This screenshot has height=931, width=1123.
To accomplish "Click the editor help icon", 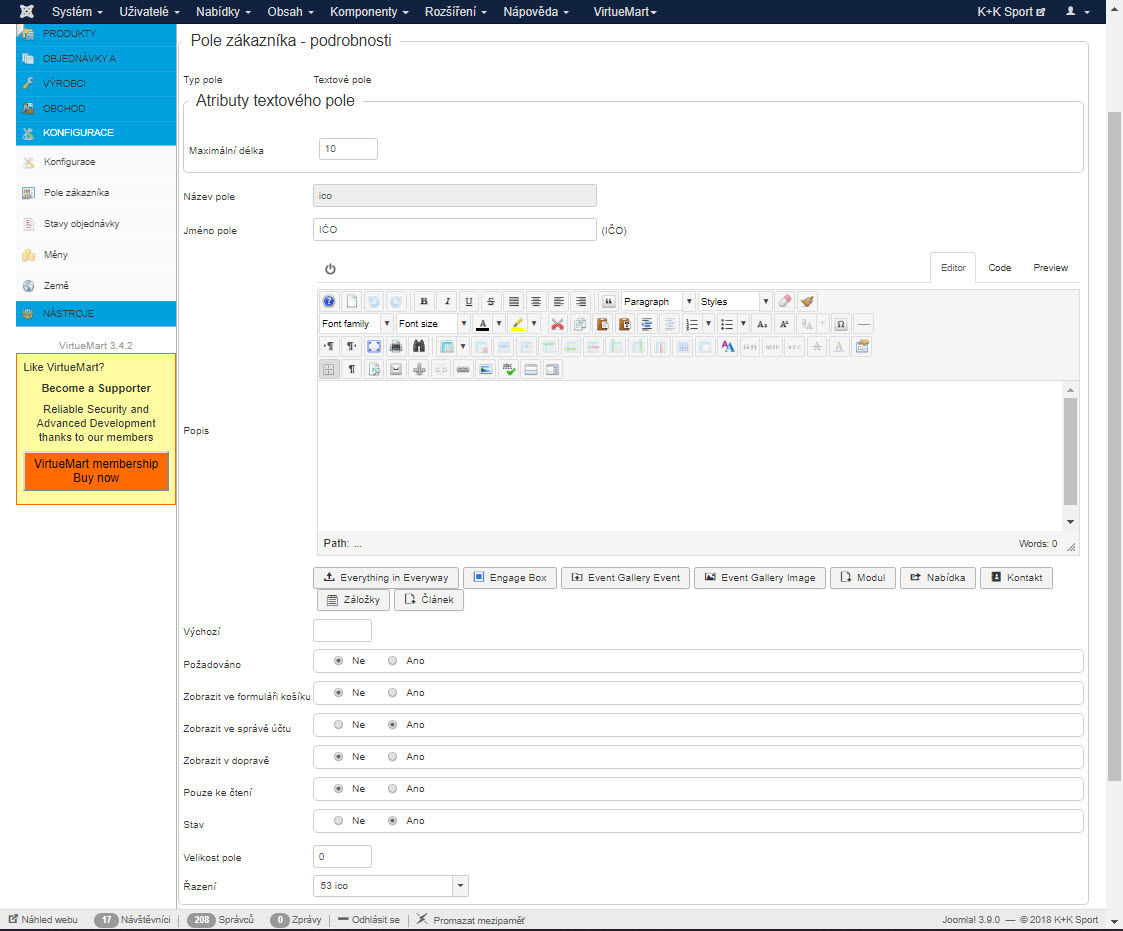I will click(329, 301).
